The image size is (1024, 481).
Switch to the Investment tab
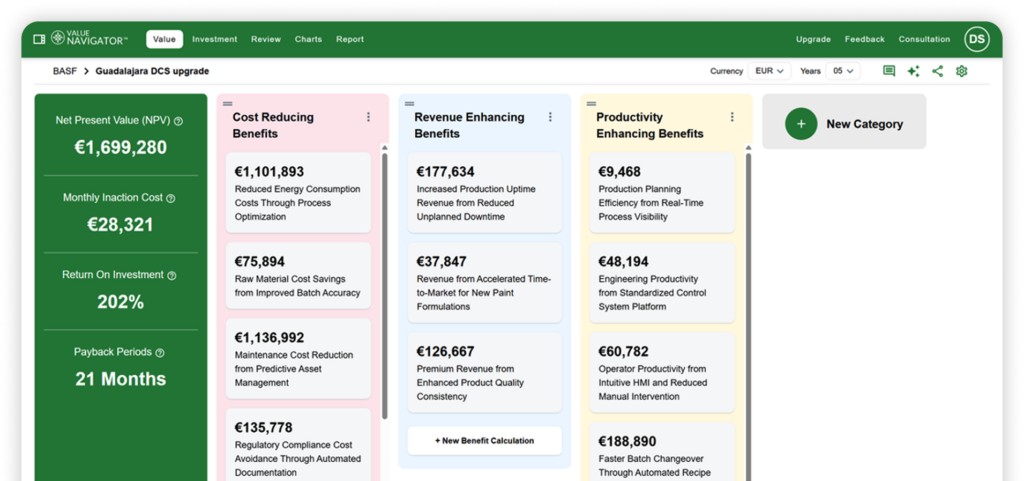[215, 39]
